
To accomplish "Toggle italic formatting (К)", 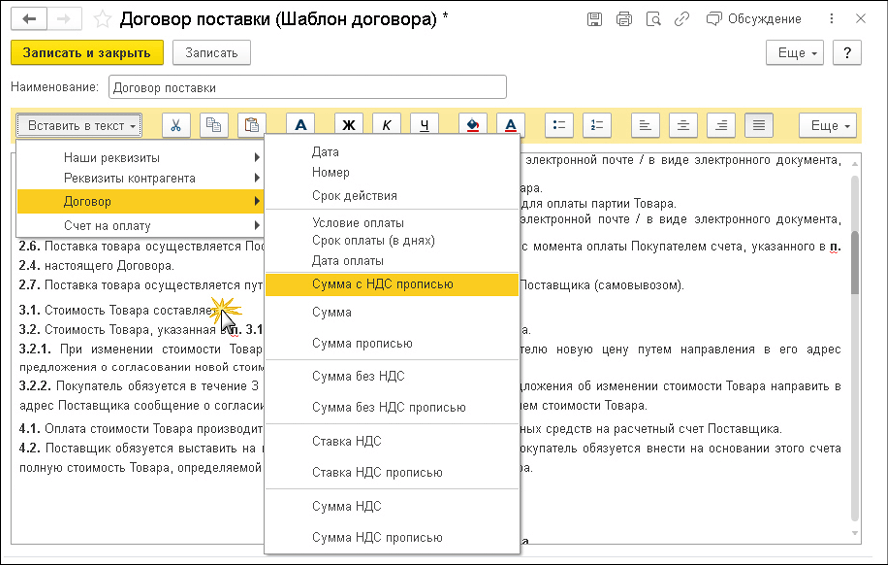I will [x=387, y=125].
